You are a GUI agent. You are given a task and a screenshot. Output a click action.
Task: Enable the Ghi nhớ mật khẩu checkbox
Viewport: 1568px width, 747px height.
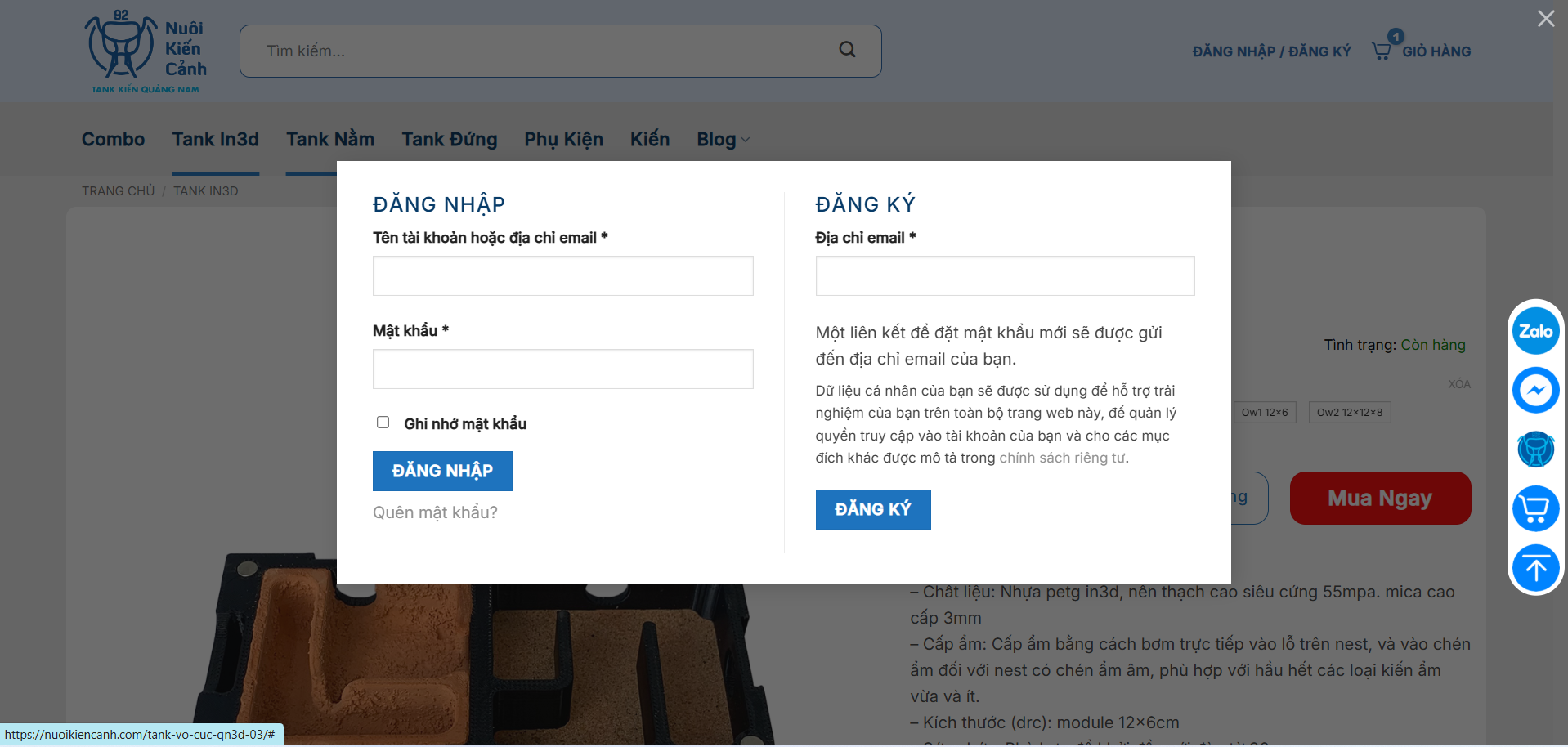coord(383,423)
